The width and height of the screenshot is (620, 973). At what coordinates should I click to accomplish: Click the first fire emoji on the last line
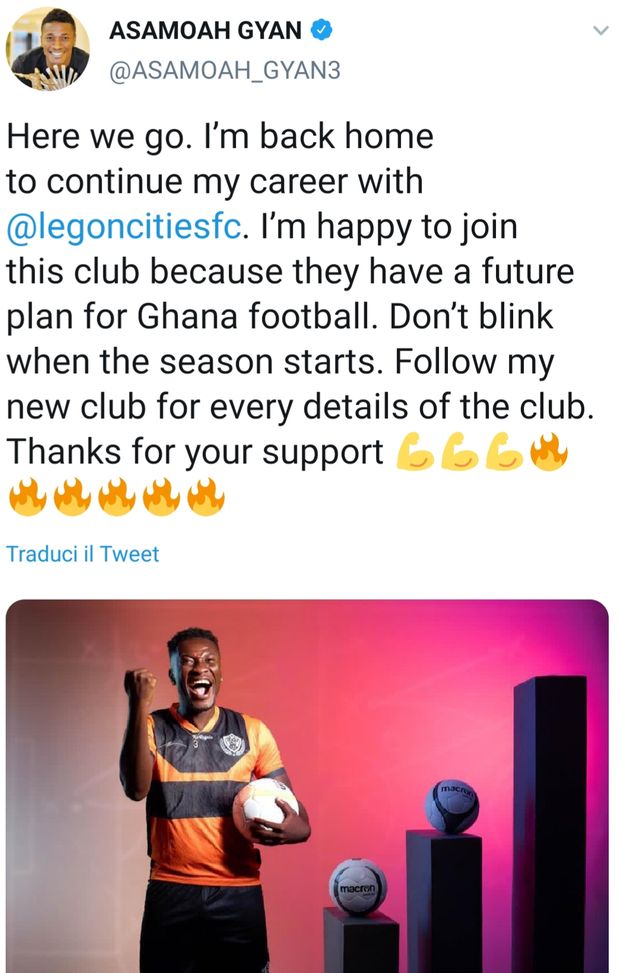pyautogui.click(x=27, y=497)
